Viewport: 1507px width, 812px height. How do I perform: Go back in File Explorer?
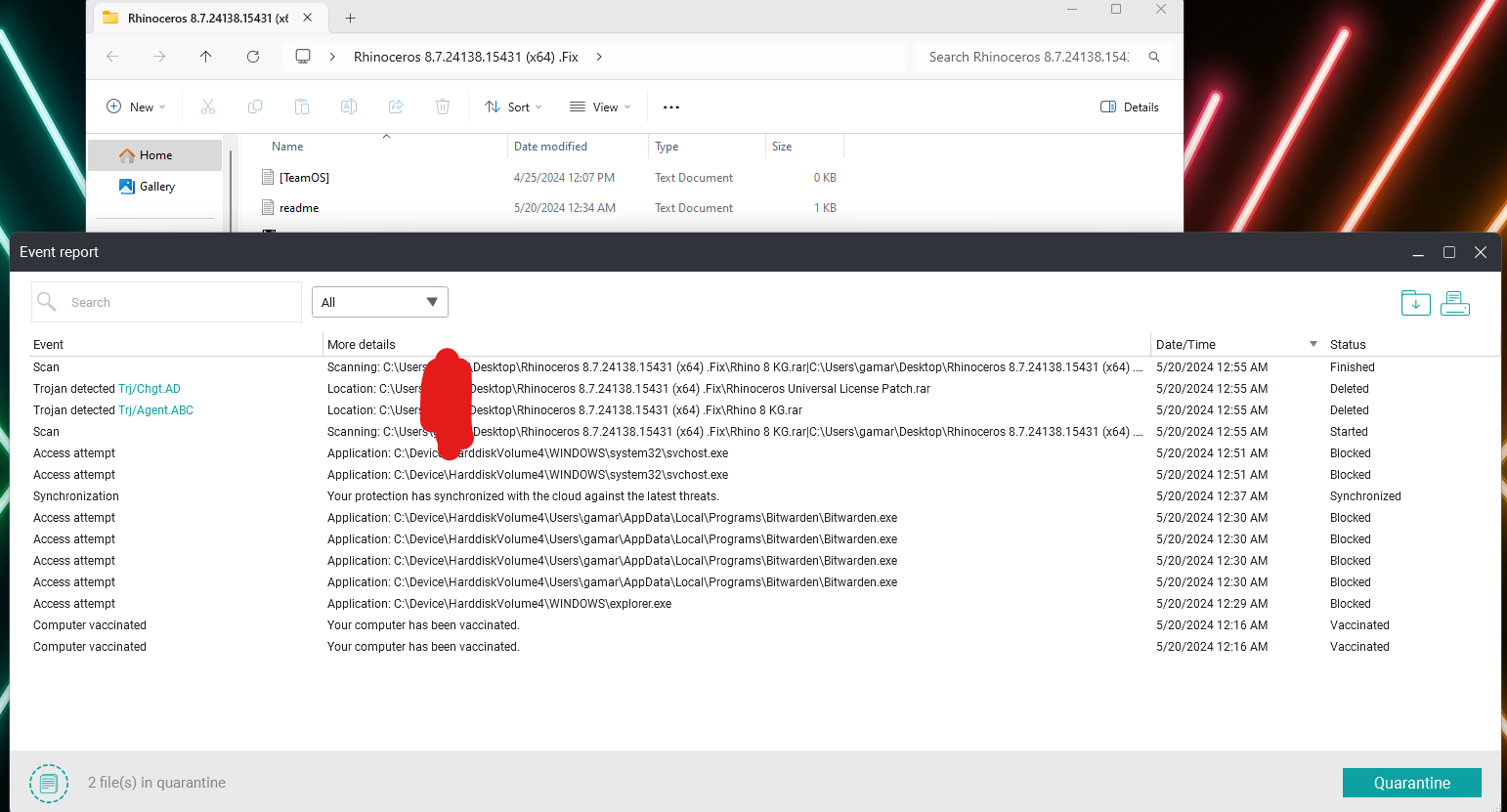coord(112,57)
